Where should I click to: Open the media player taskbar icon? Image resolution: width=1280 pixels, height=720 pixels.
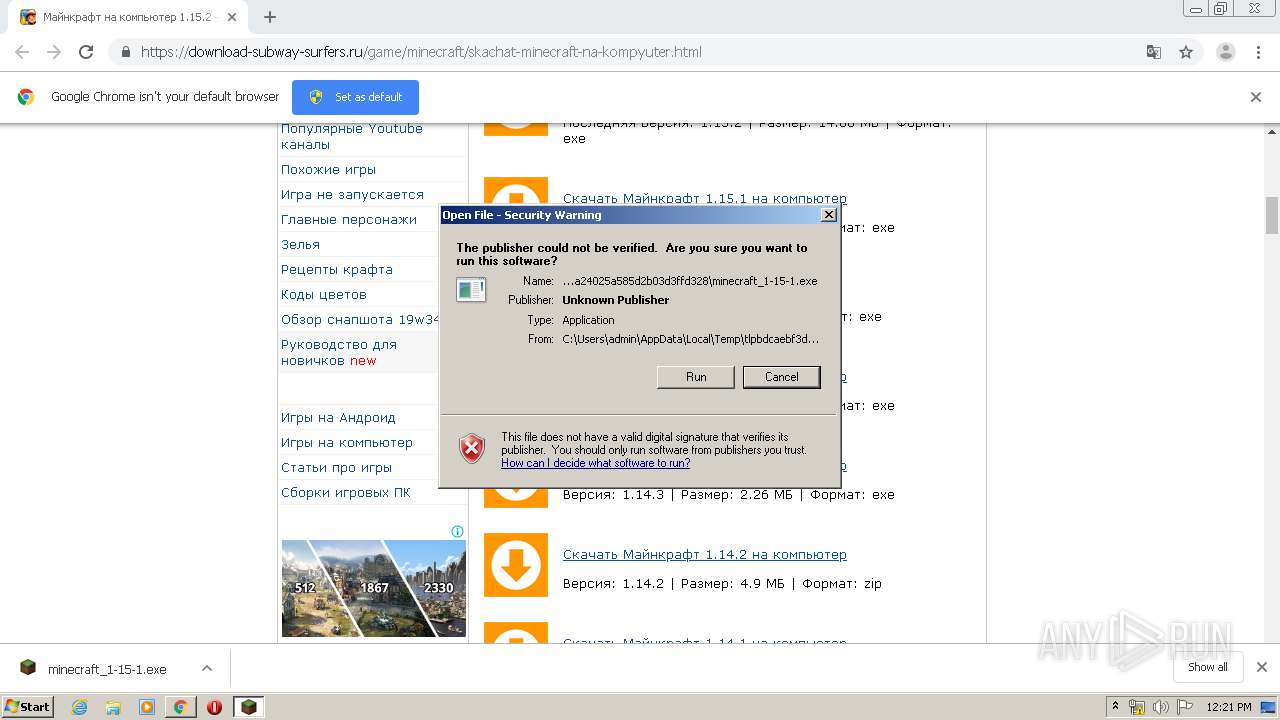coord(147,707)
